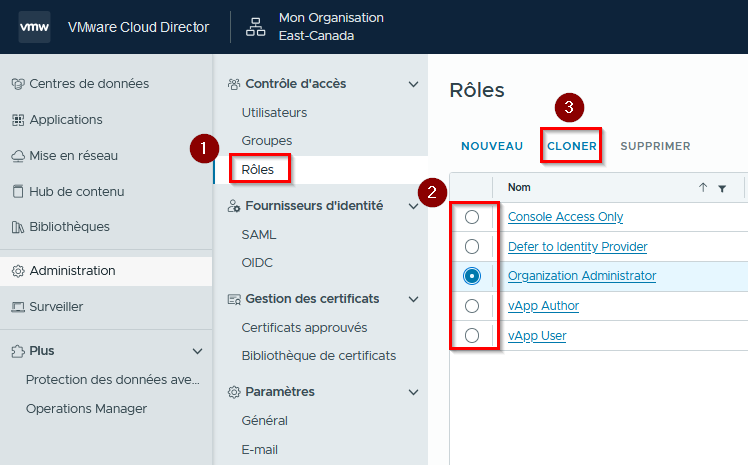Click the Centres de données datacenter icon
The height and width of the screenshot is (465, 748).
(18, 84)
